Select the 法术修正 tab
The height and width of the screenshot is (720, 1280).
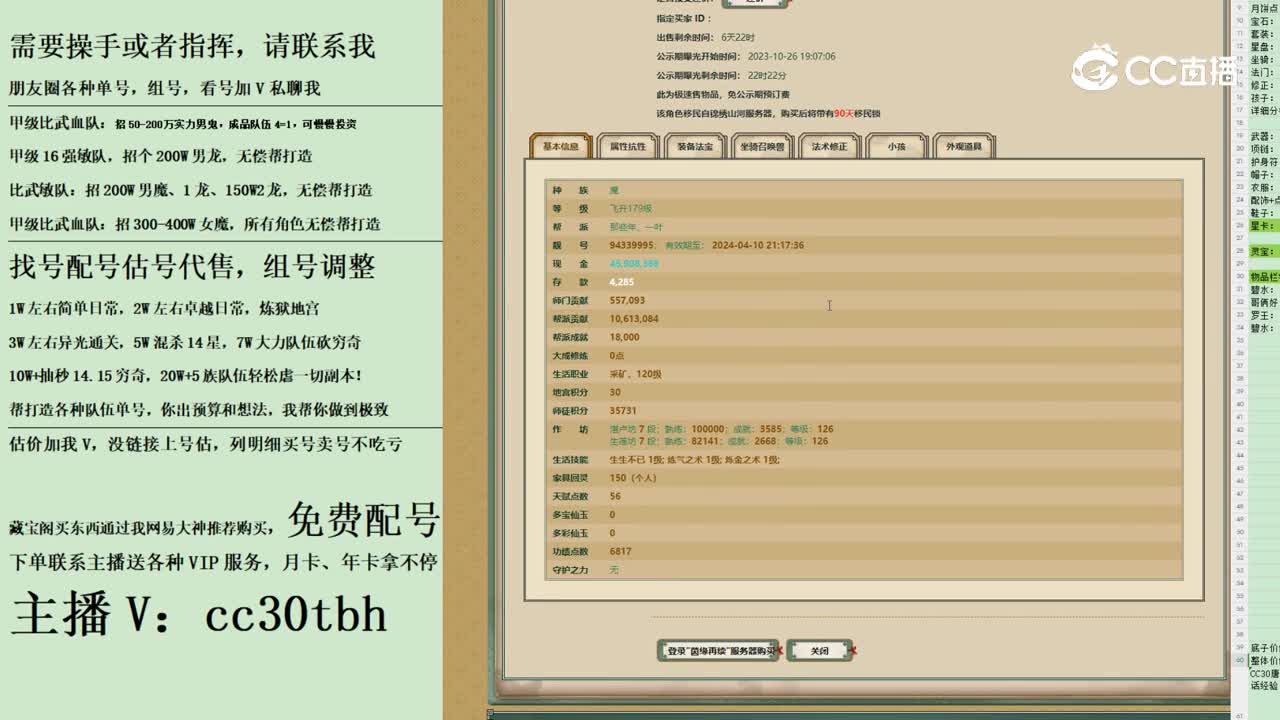(829, 146)
